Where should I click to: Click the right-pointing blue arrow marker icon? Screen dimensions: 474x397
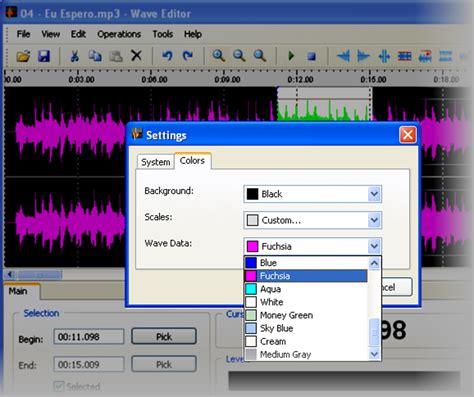[x=363, y=56]
